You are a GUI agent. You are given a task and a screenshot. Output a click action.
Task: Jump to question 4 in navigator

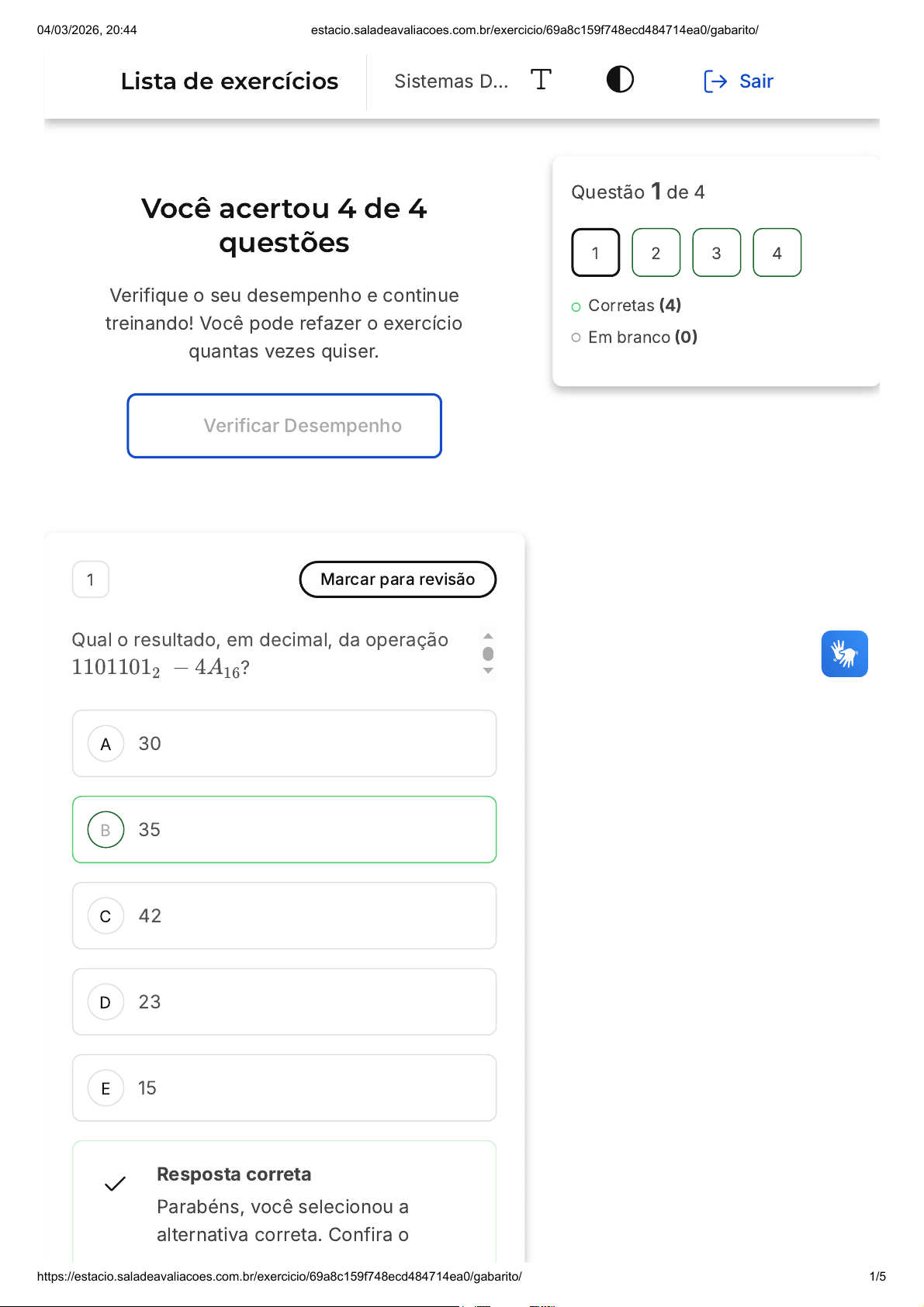(777, 253)
